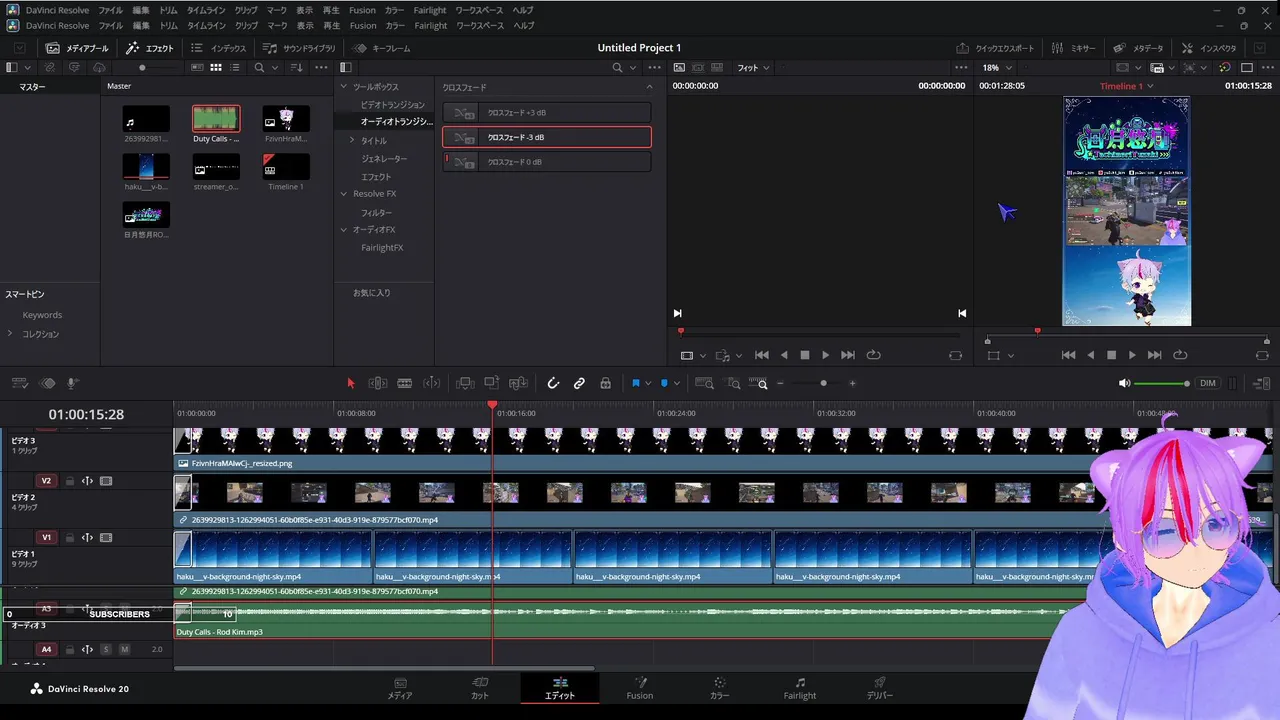The image size is (1280, 720).
Task: Switch media pool to thumbnail view
Action: (215, 67)
